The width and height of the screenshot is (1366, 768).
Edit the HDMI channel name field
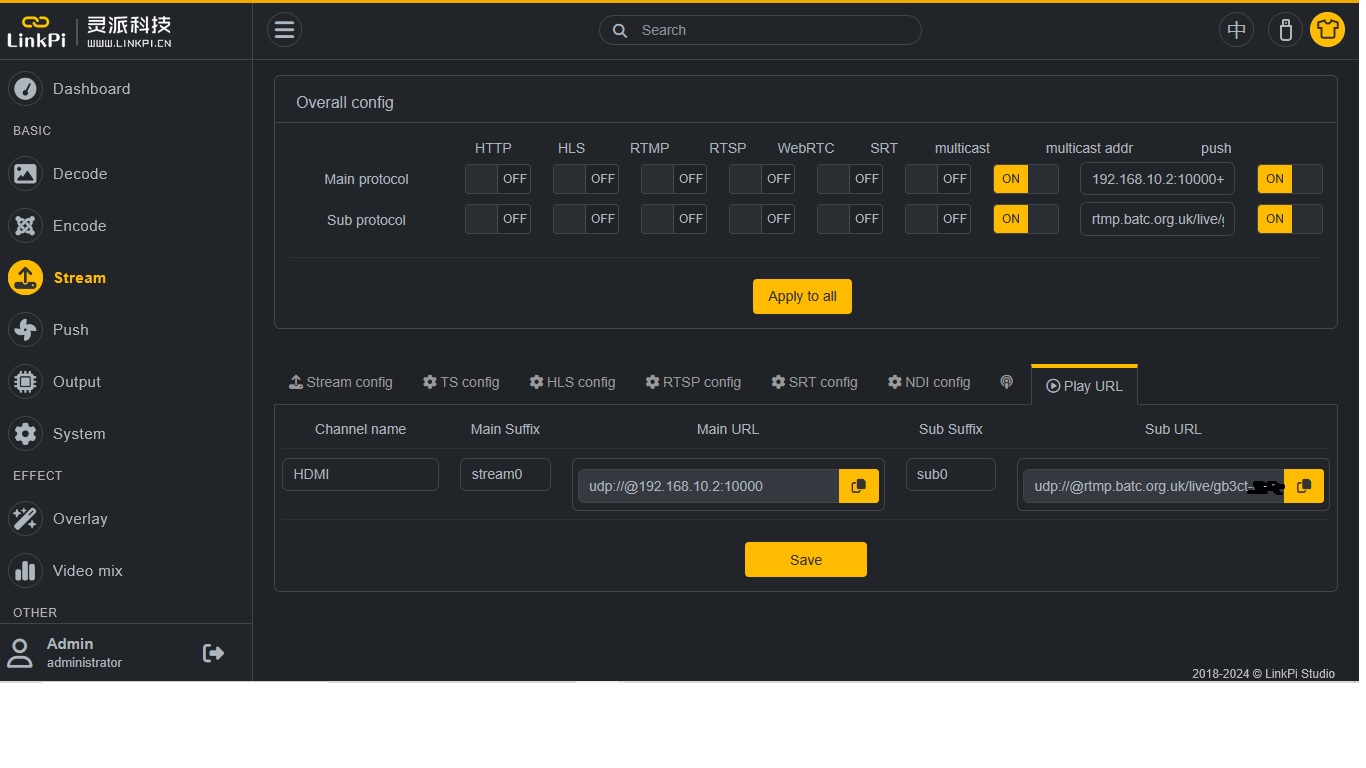360,474
